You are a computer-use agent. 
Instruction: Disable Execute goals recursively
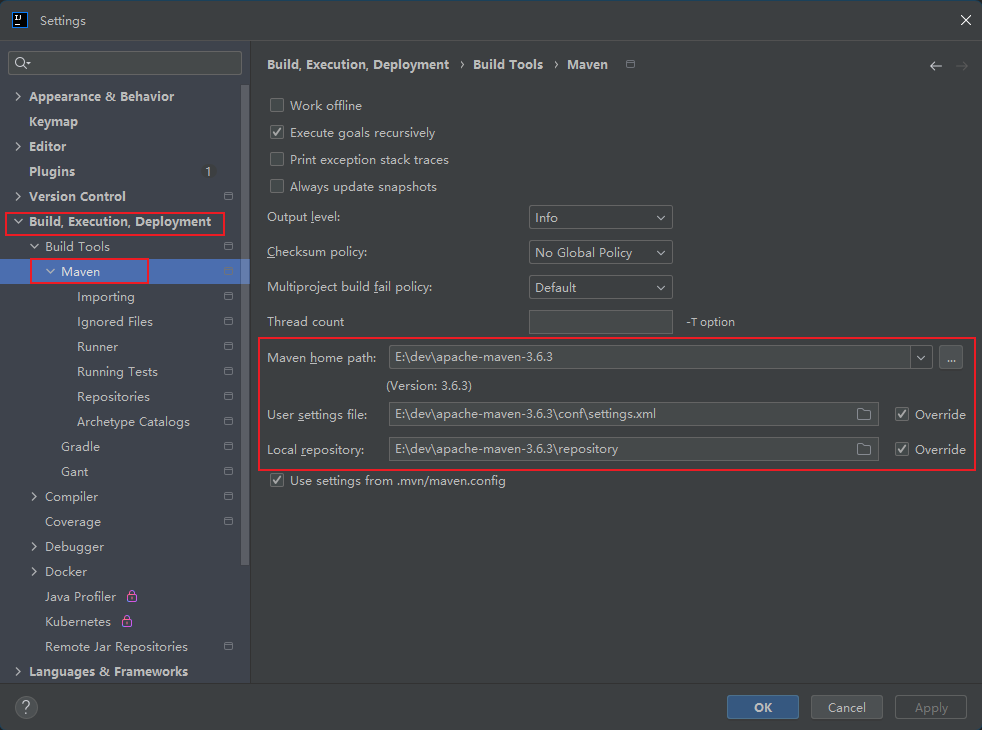tap(277, 132)
